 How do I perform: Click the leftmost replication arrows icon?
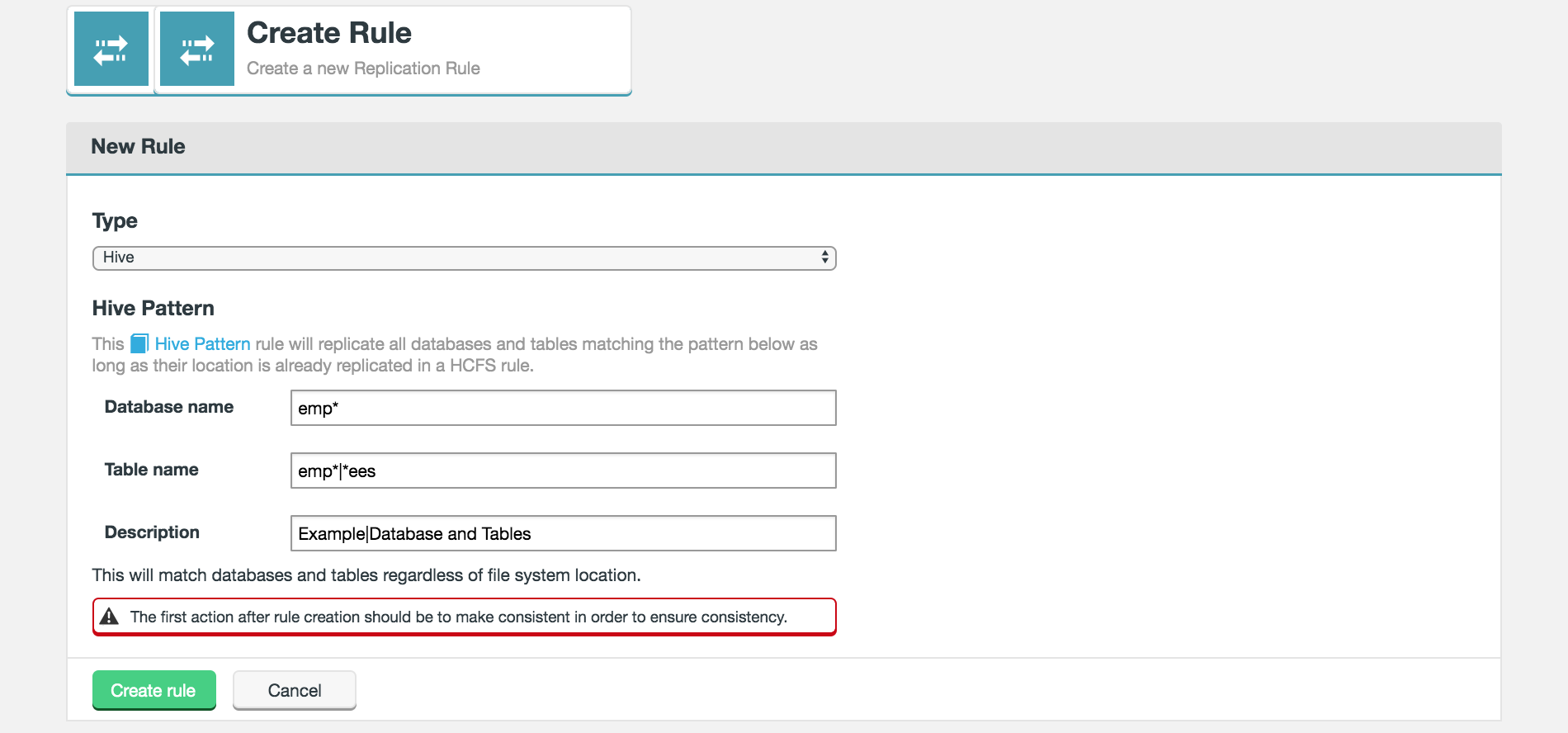tap(111, 50)
